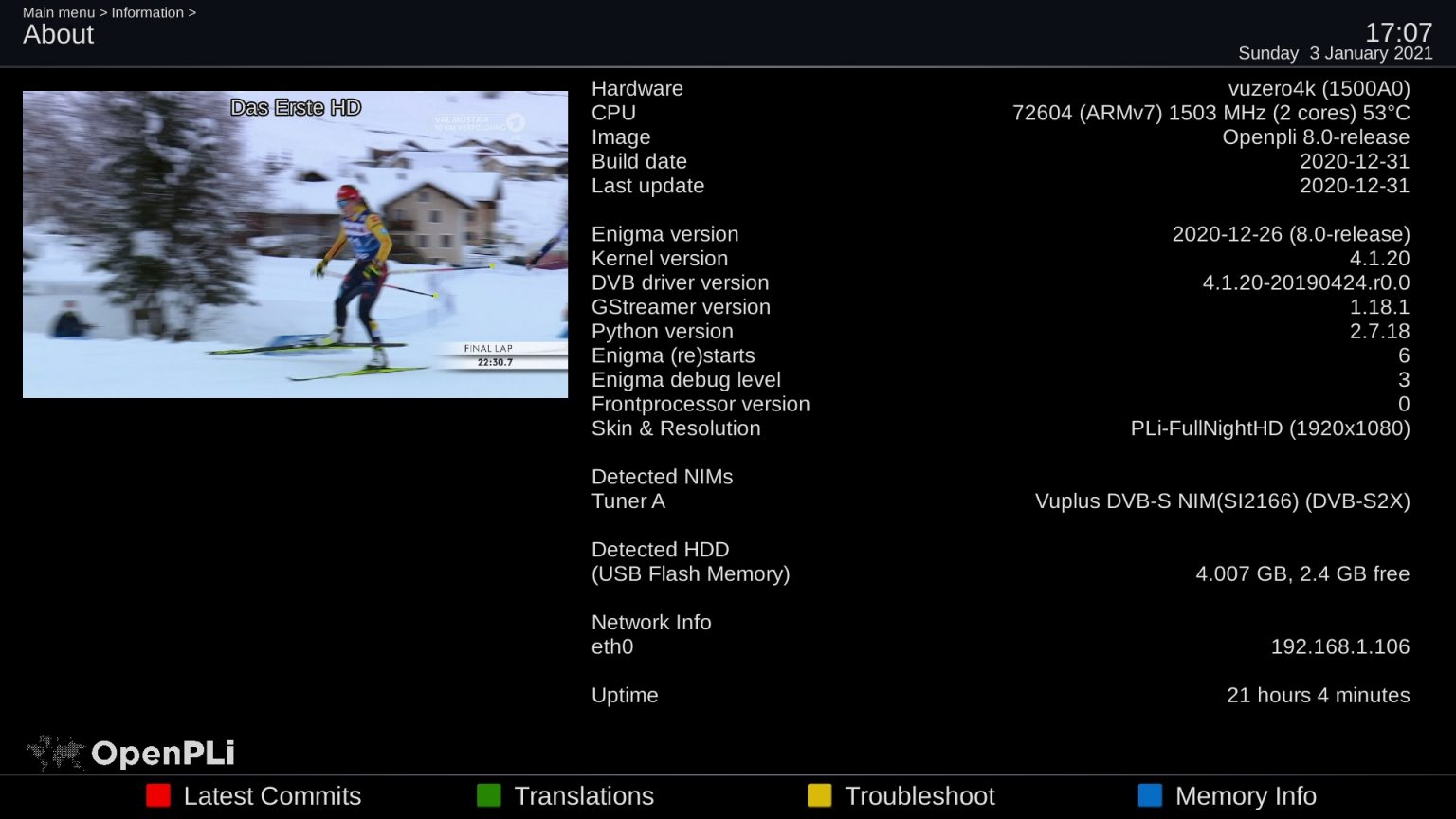Click the USB Flash Memory entry
The image size is (1456, 819).
690,573
